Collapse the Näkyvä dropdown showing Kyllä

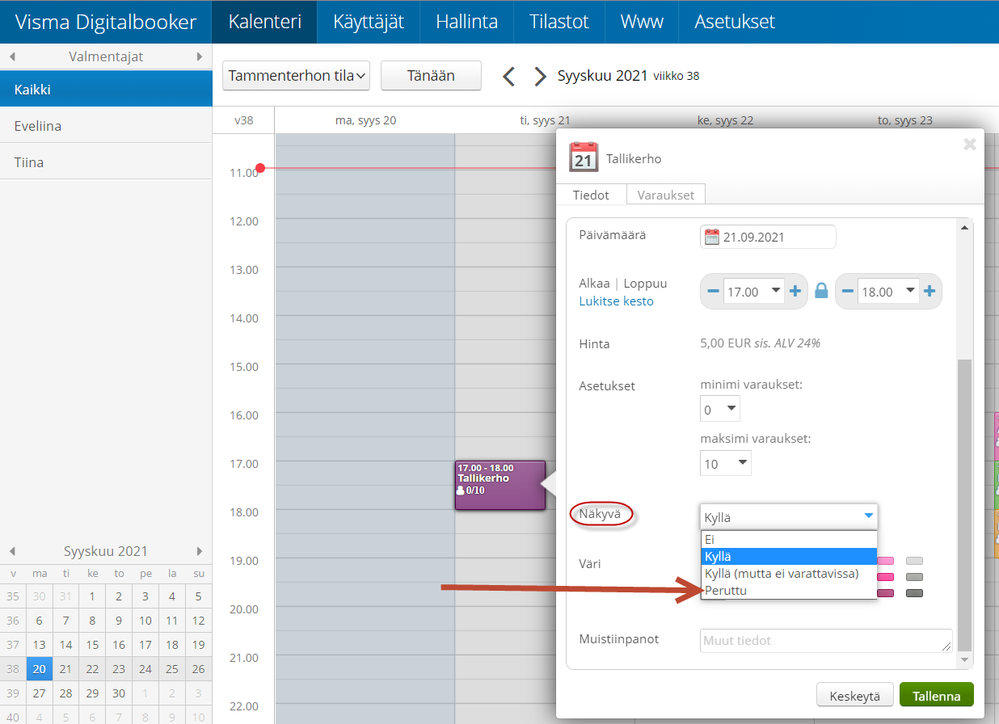789,517
